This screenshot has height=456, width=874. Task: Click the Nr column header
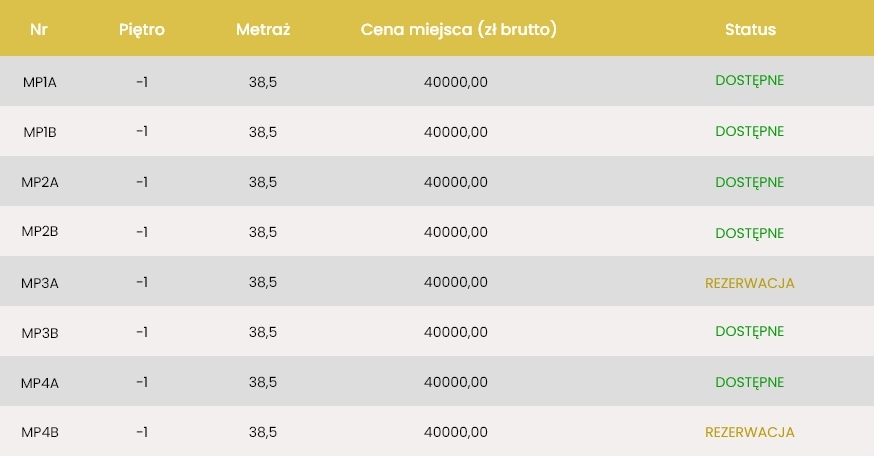coord(38,29)
